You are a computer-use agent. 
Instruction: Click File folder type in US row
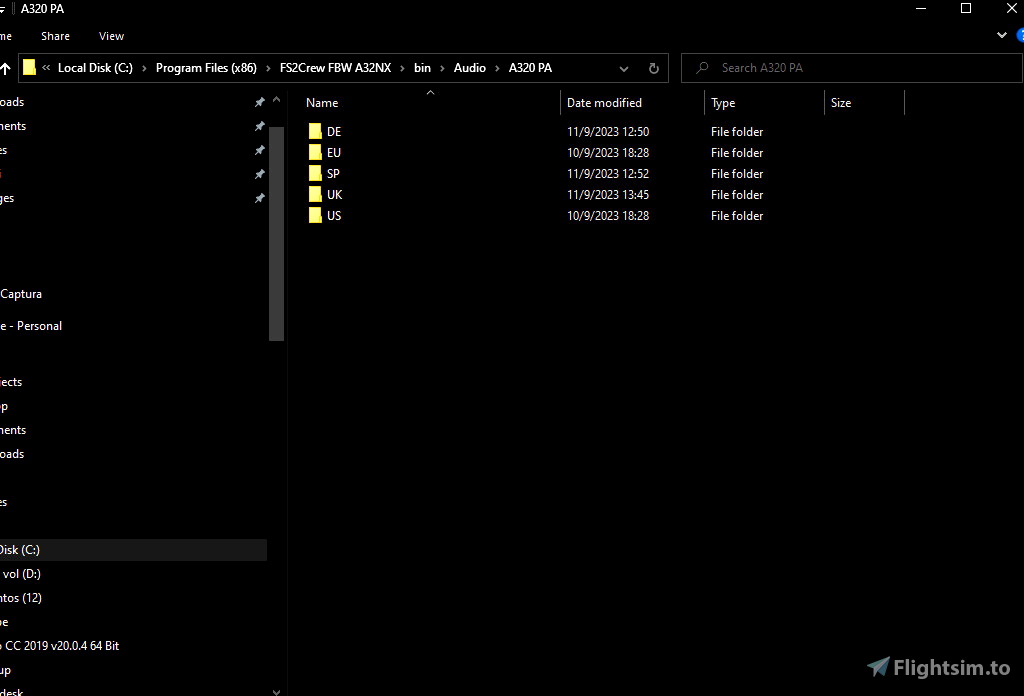tap(737, 215)
